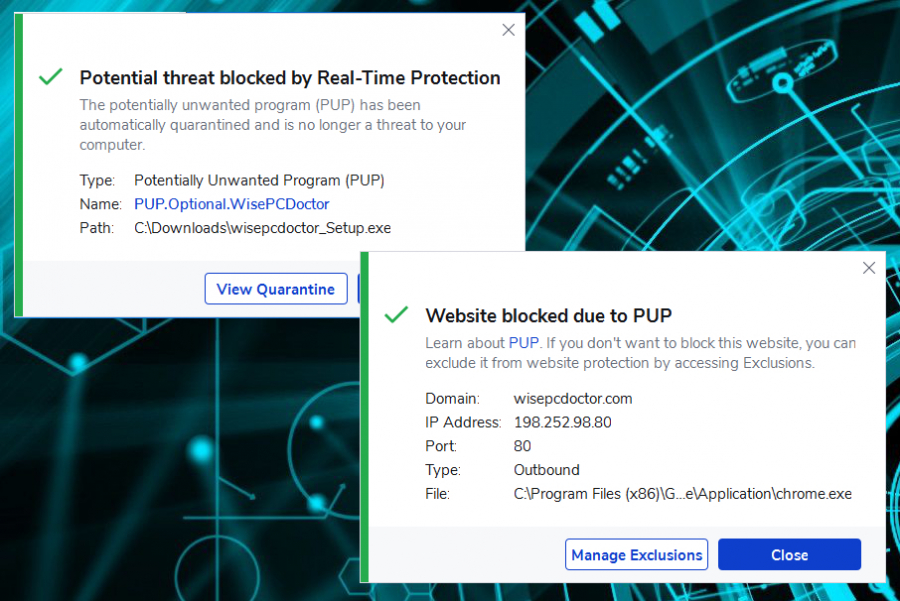Select the port value 80
This screenshot has width=900, height=601.
pos(522,446)
